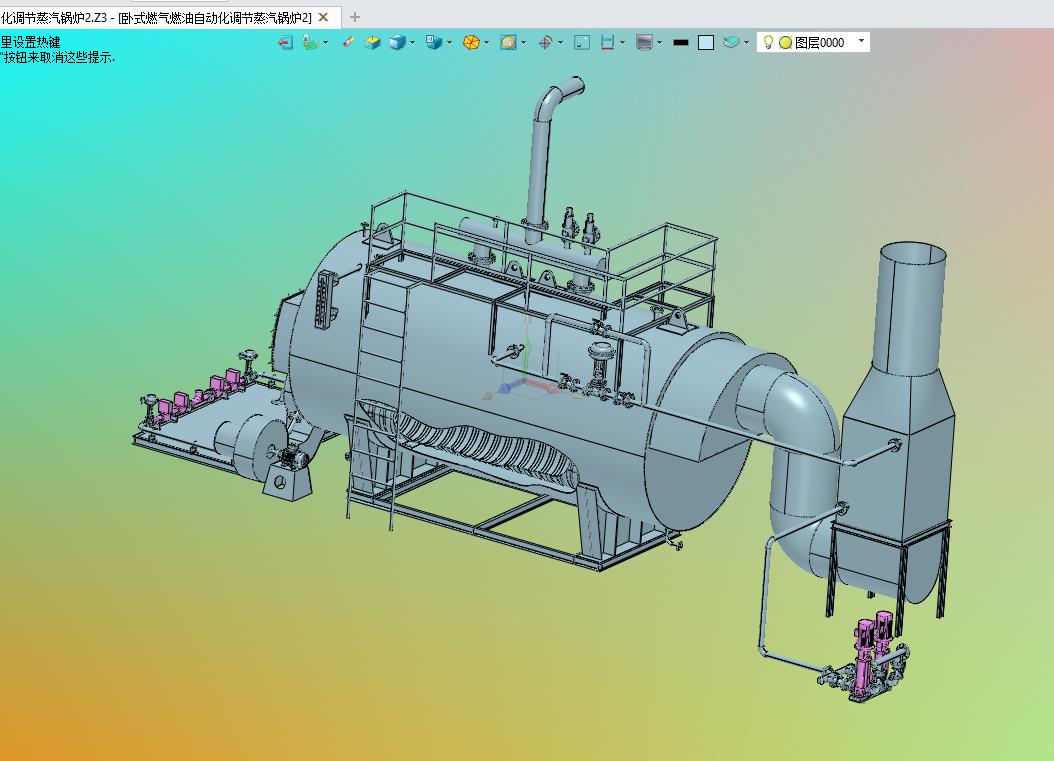1054x761 pixels.
Task: Click the black line color swatch
Action: point(681,42)
